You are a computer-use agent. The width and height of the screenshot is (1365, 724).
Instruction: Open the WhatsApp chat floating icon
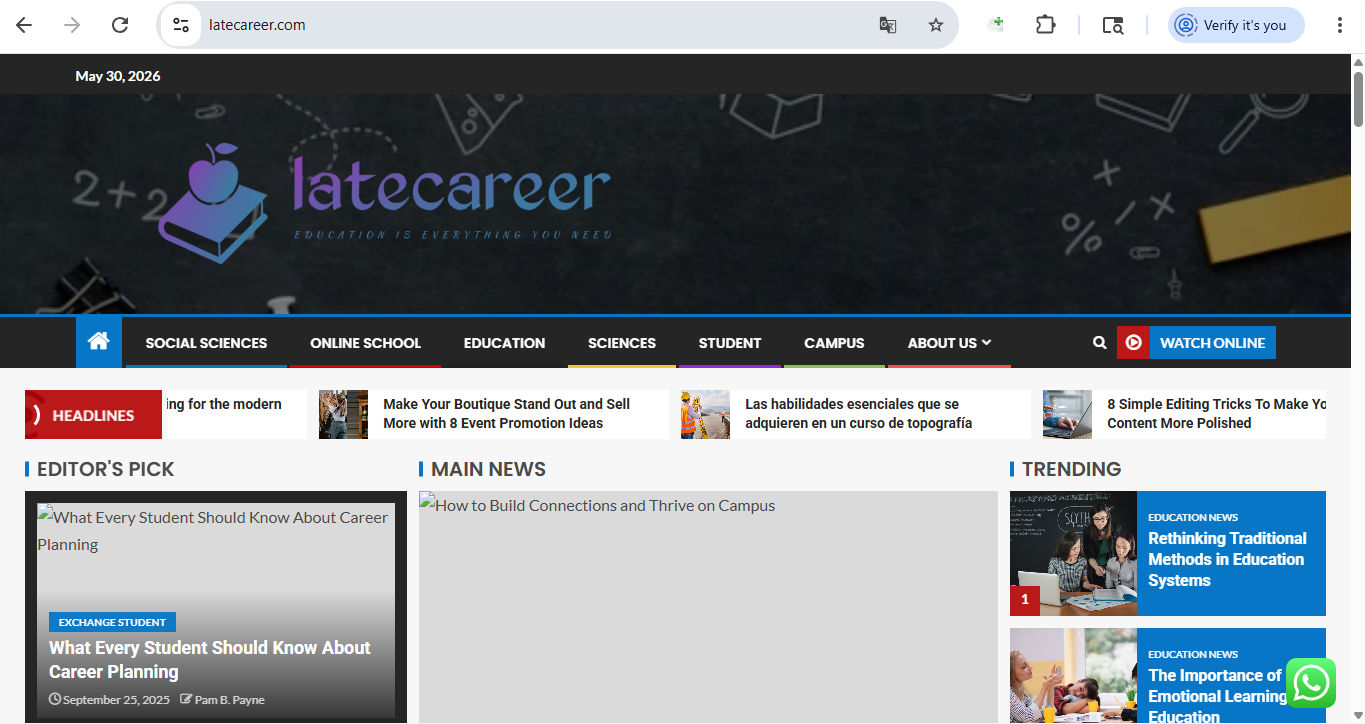tap(1311, 683)
